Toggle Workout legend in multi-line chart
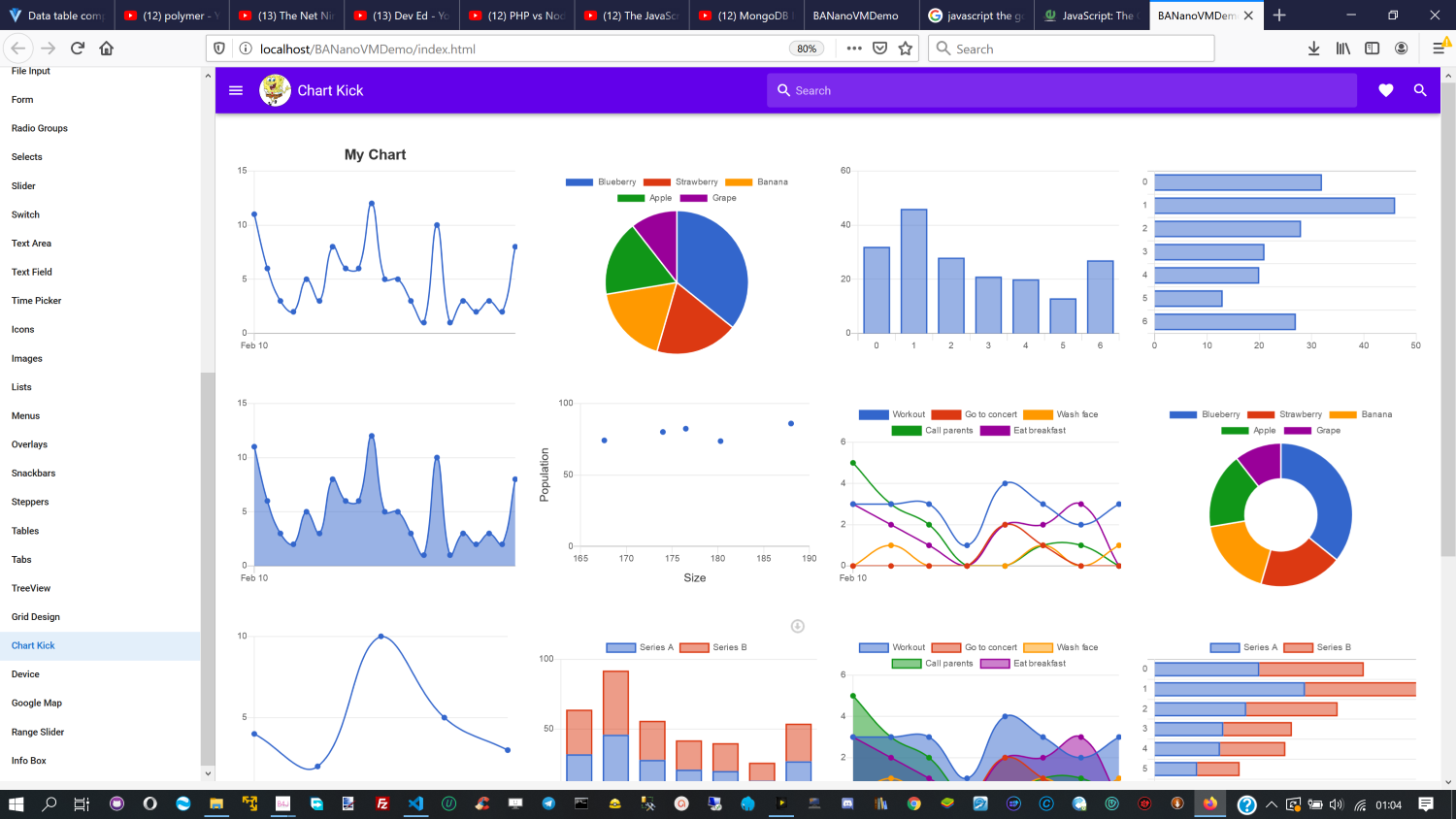 (892, 414)
